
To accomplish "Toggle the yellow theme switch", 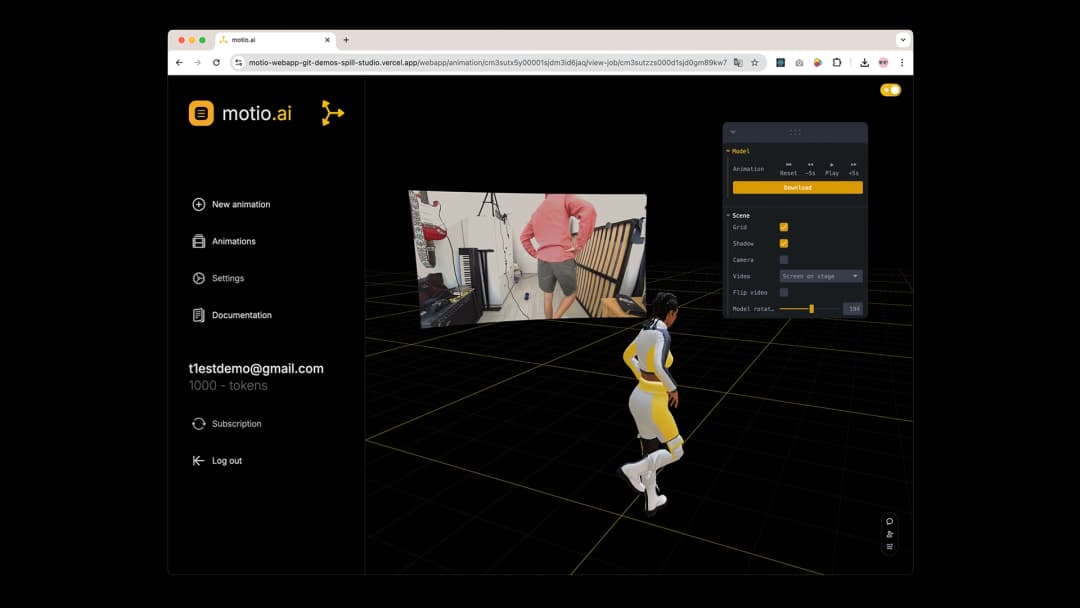I will point(890,90).
